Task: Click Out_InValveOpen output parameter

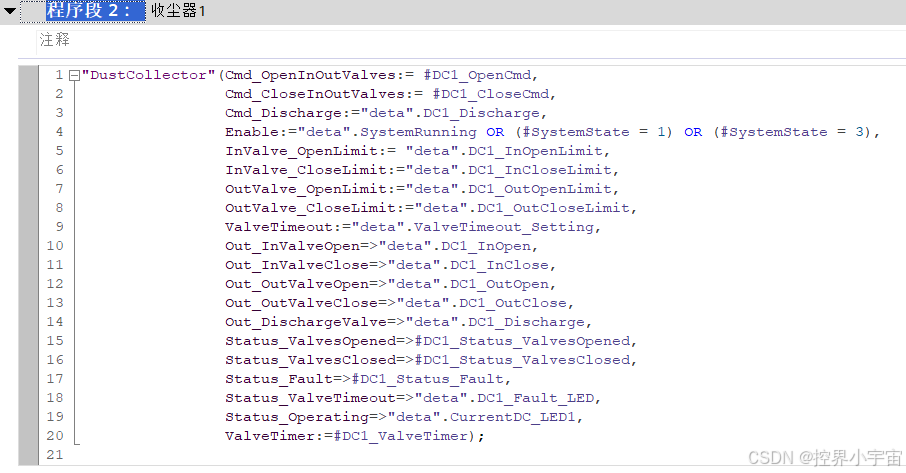Action: tap(292, 247)
